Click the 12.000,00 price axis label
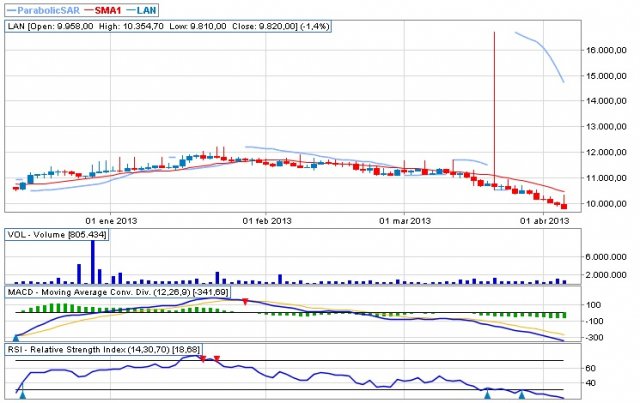This screenshot has width=640, height=403. click(606, 152)
